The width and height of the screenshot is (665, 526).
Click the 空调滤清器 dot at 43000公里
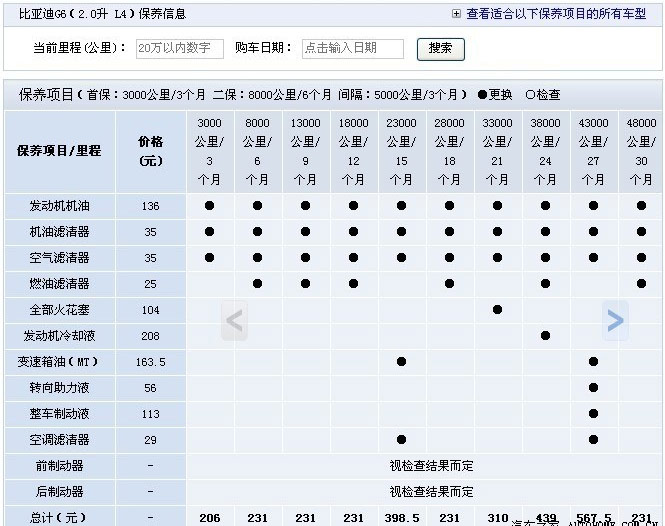pyautogui.click(x=593, y=439)
